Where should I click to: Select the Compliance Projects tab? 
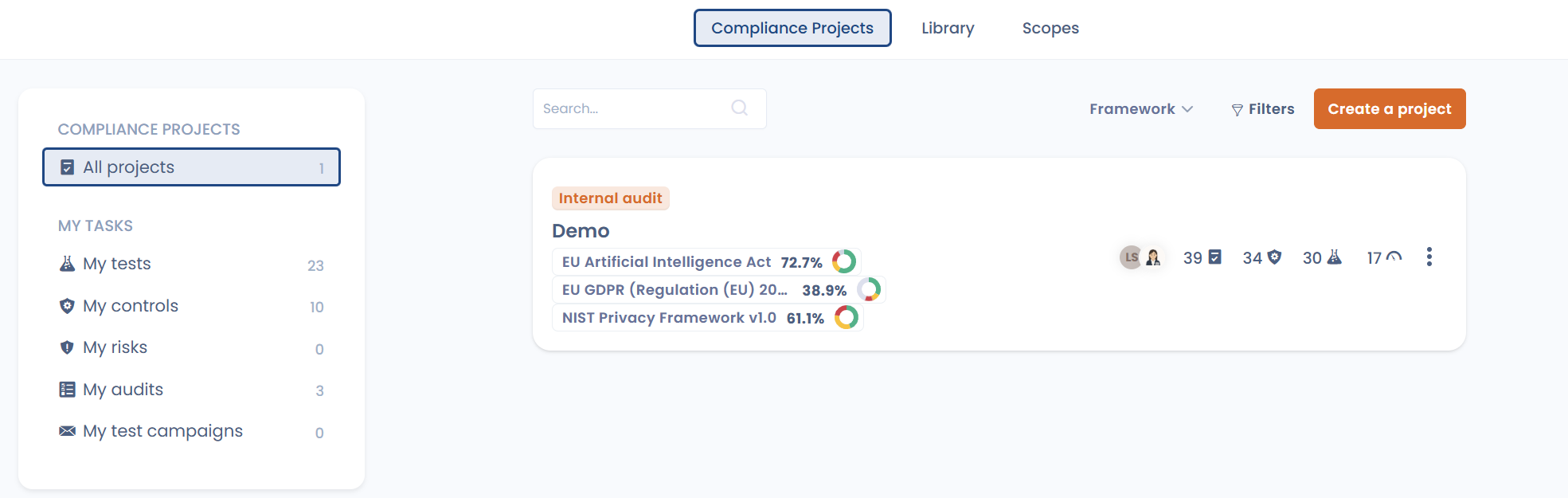click(792, 29)
